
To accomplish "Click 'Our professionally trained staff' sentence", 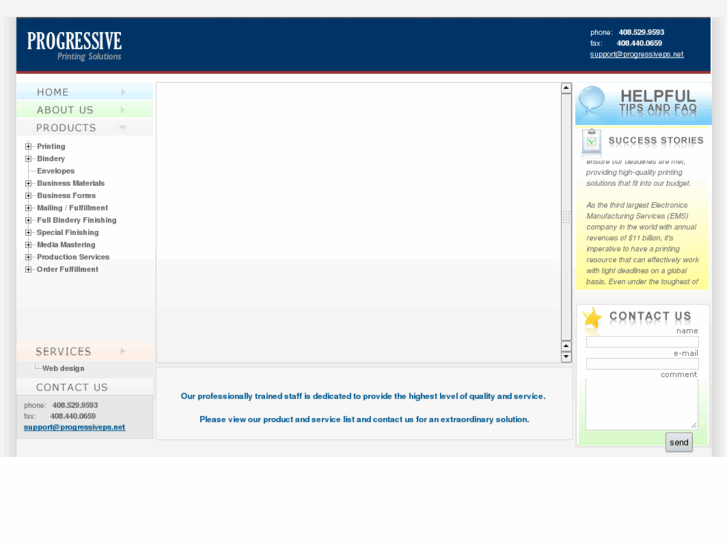I will point(363,396).
